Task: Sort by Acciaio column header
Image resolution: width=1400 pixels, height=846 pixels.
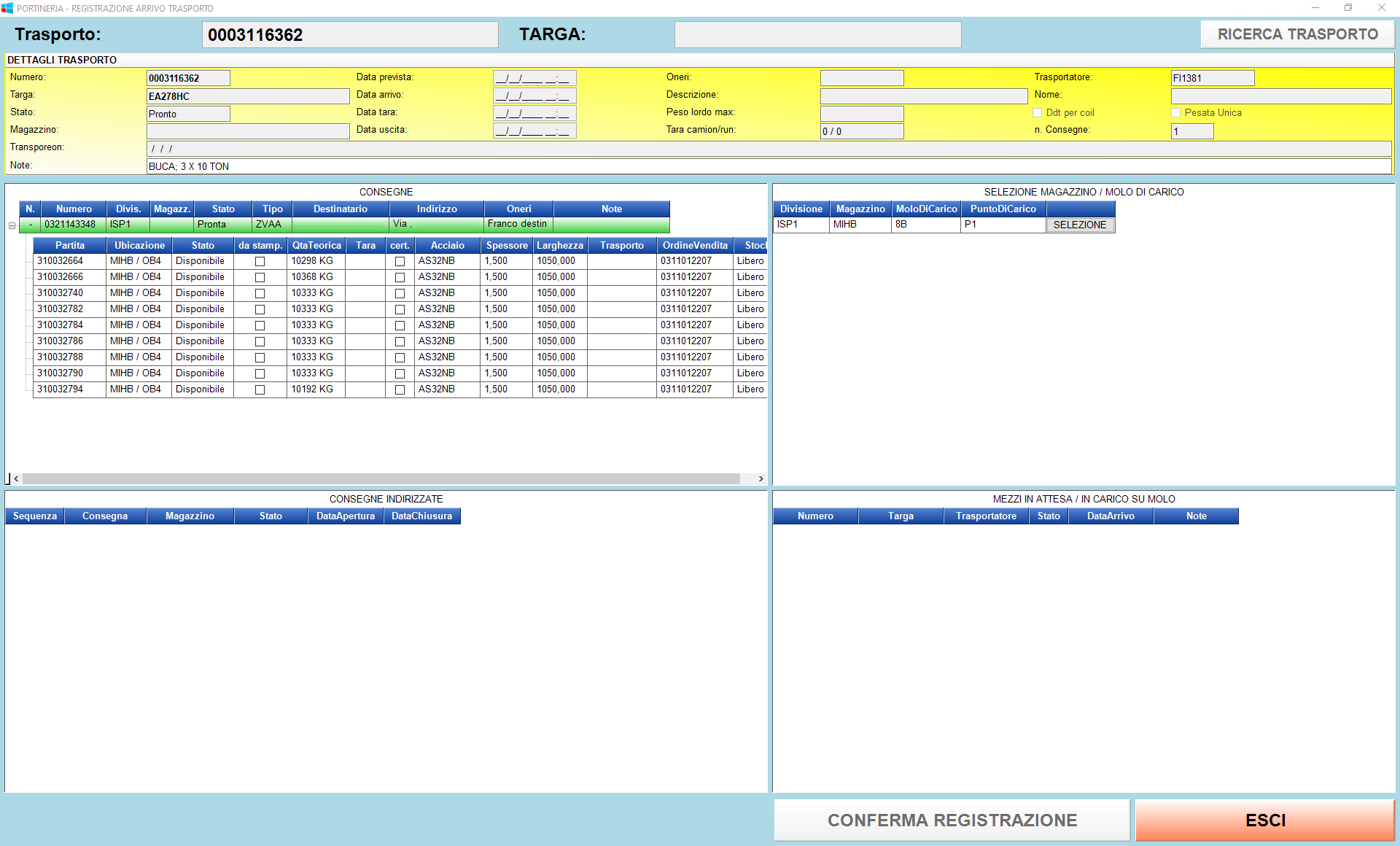Action: [x=447, y=245]
